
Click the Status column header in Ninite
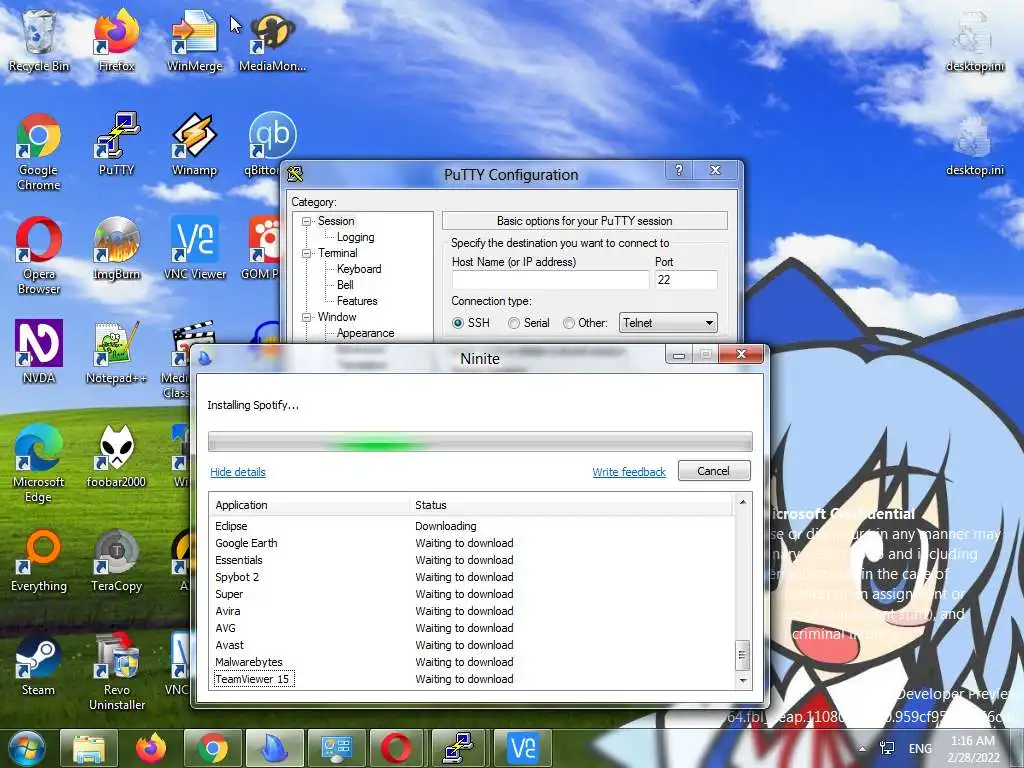coord(571,505)
